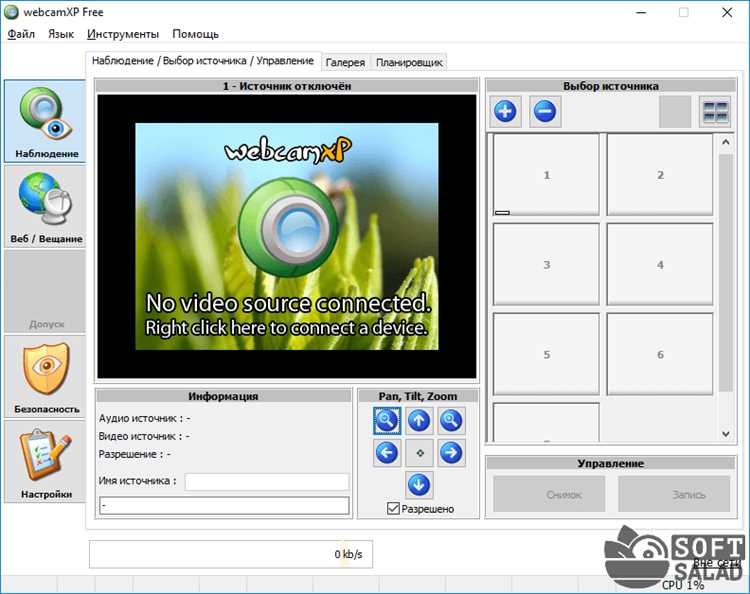The height and width of the screenshot is (594, 750).
Task: Click the Имя источника input field
Action: point(267,482)
